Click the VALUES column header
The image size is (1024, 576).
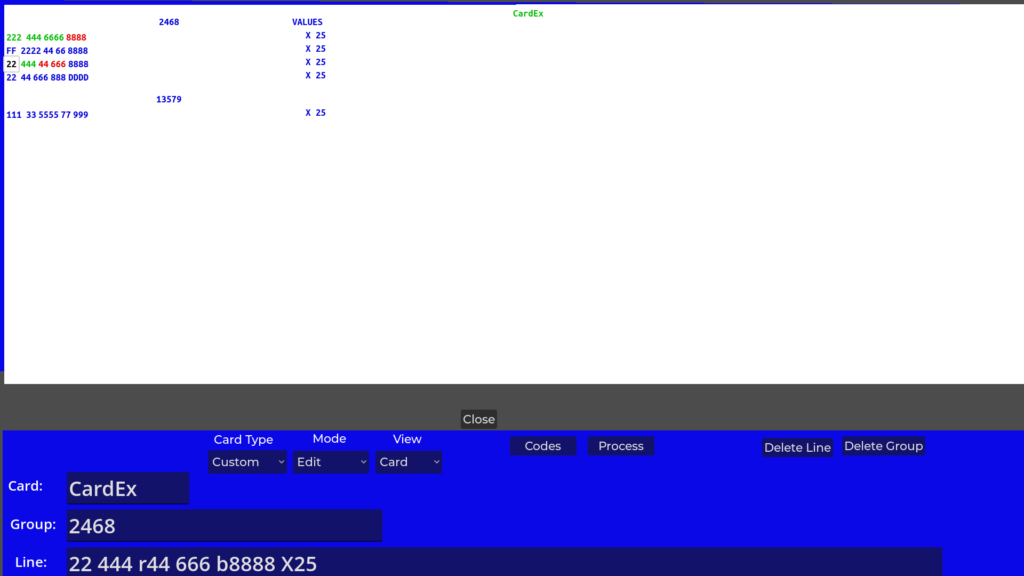(307, 22)
